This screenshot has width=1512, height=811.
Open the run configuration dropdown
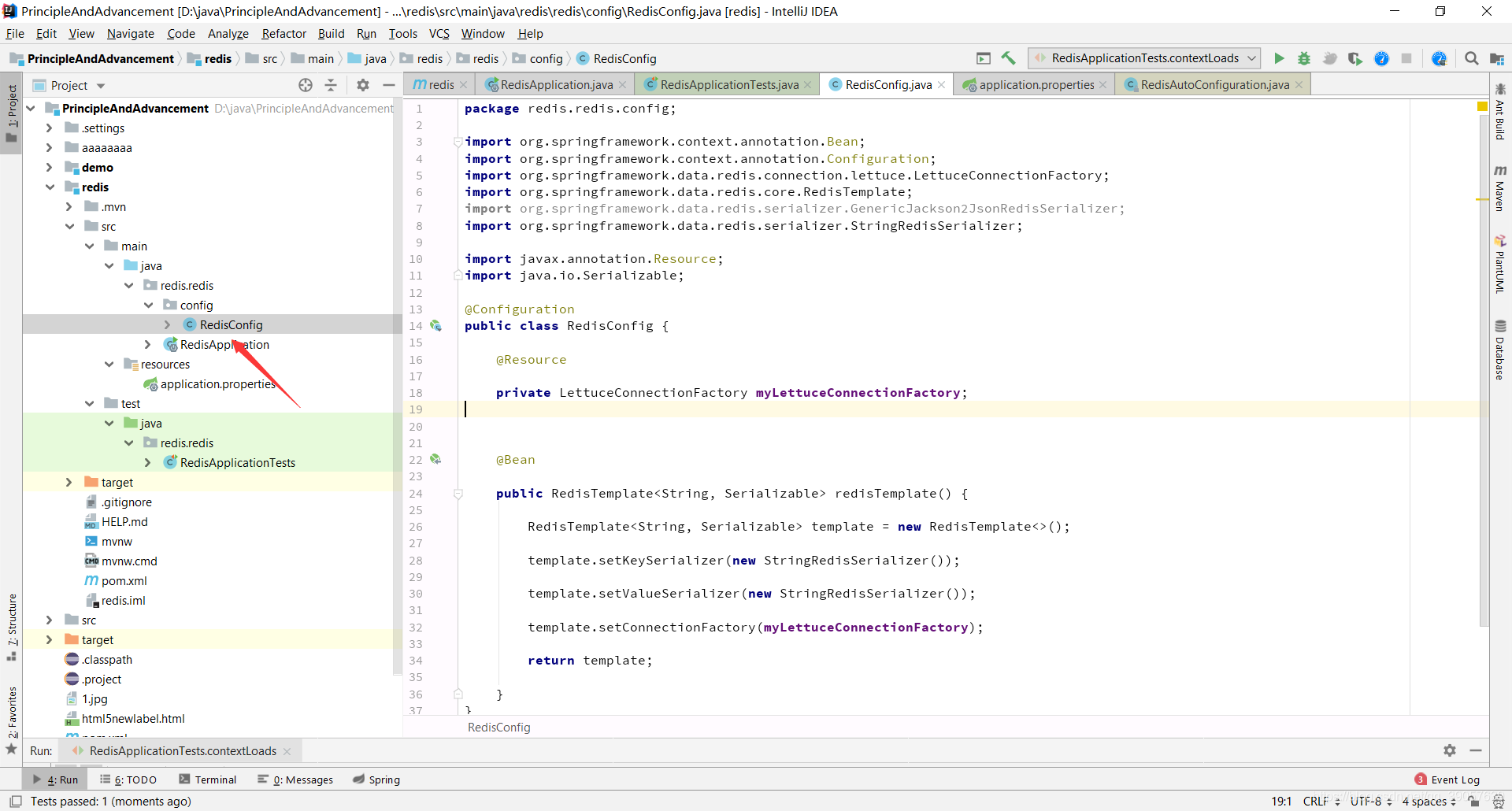tap(1144, 58)
